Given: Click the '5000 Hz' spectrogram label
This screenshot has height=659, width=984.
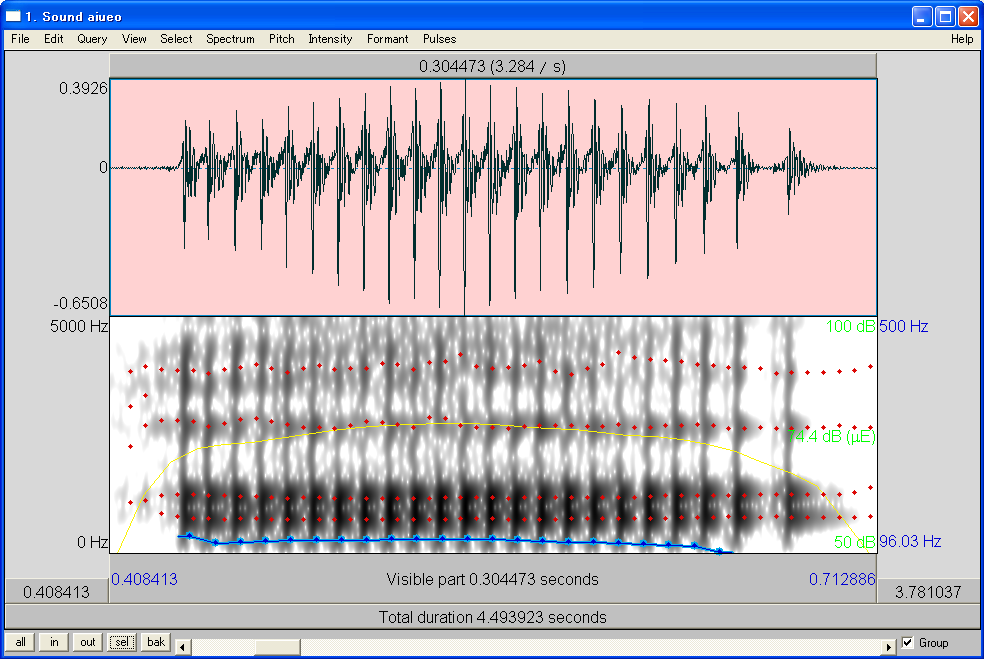Looking at the screenshot, I should pos(79,326).
